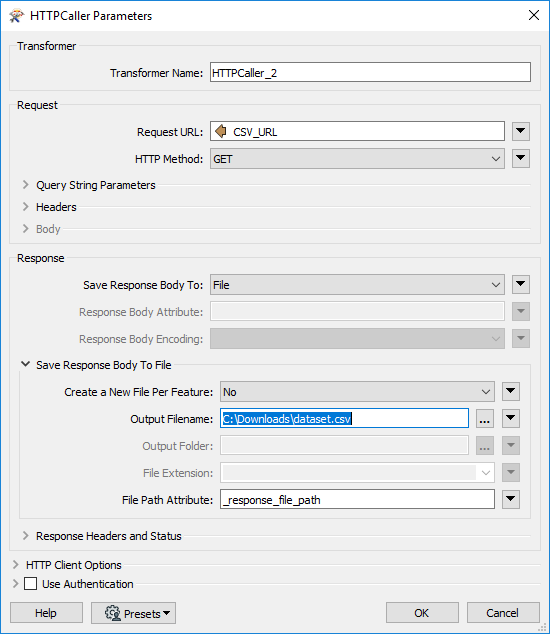Screen dimensions: 550x634
Task: Click the arrow menu beside Request URL
Action: (x=520, y=131)
